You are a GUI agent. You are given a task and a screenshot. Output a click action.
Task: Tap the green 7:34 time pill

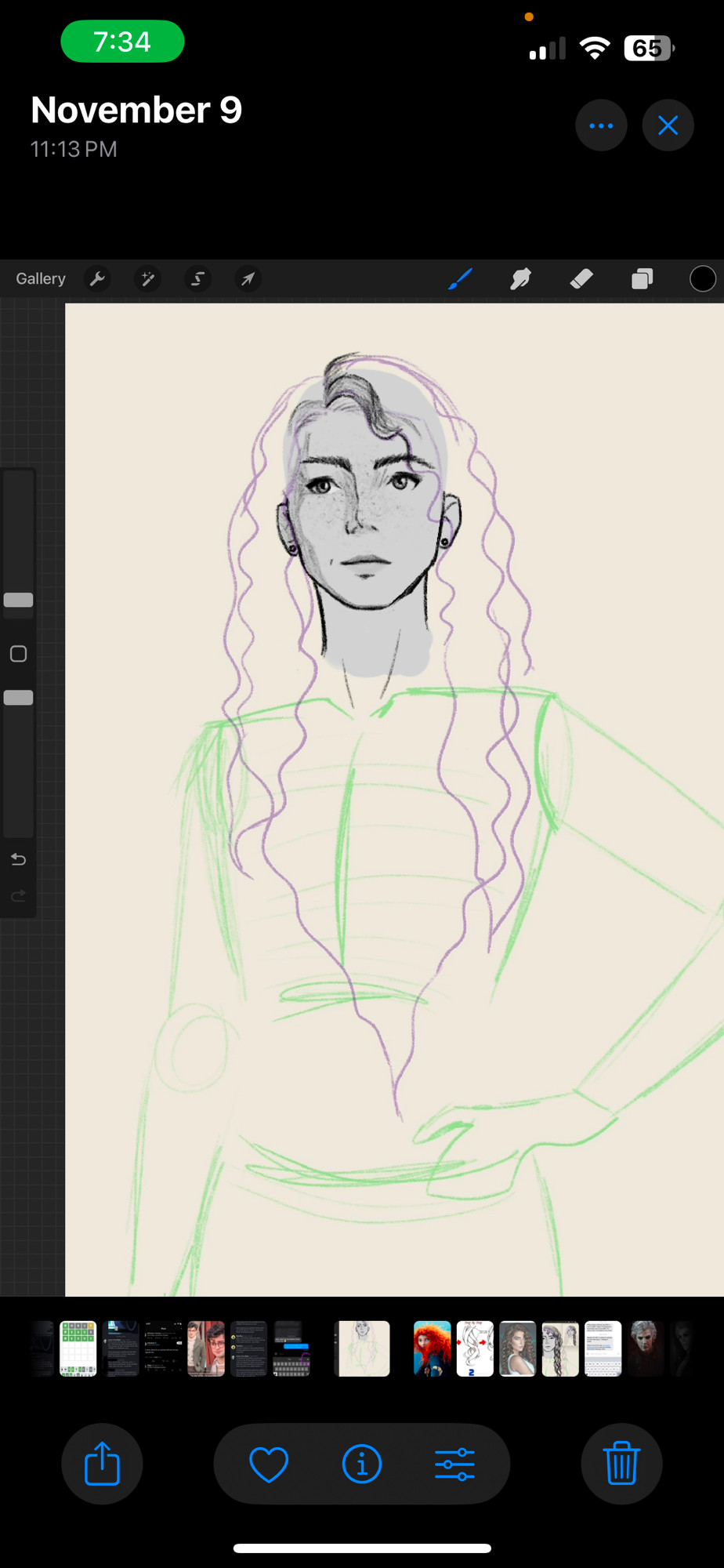pos(122,42)
